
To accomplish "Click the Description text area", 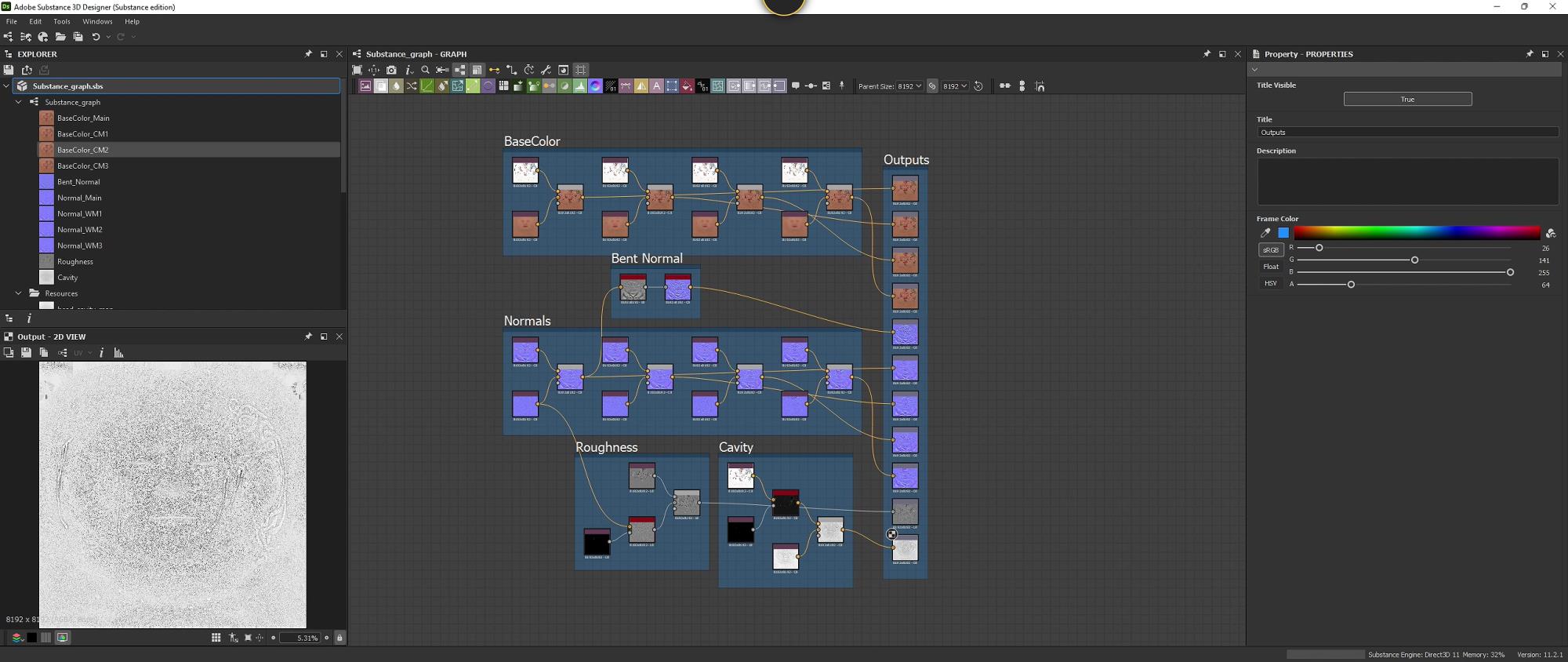I will pos(1407,182).
